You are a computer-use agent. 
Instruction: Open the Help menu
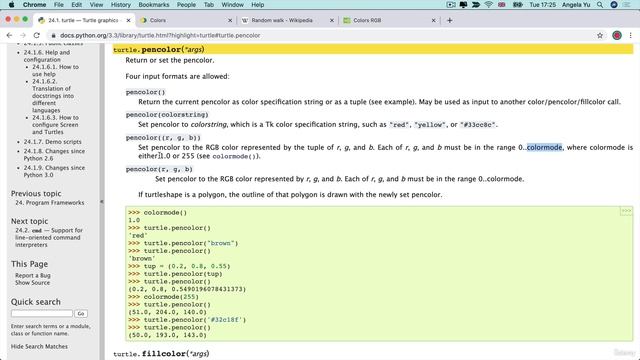[x=258, y=5]
